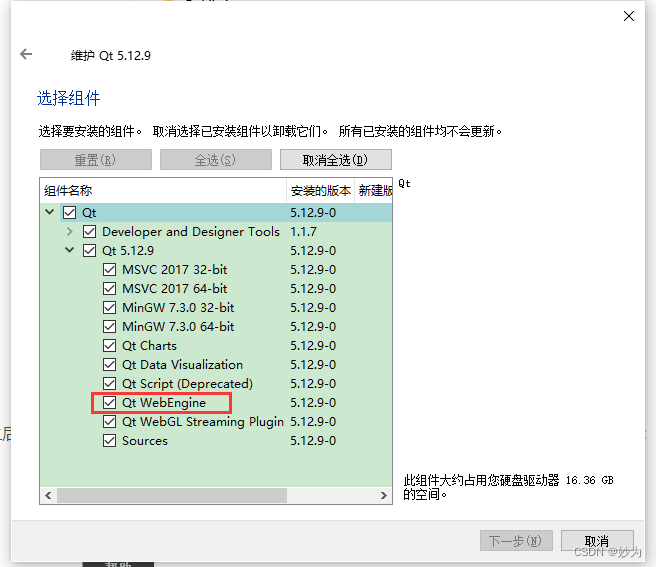Click the 全选(S) button
The image size is (656, 567).
coord(215,160)
